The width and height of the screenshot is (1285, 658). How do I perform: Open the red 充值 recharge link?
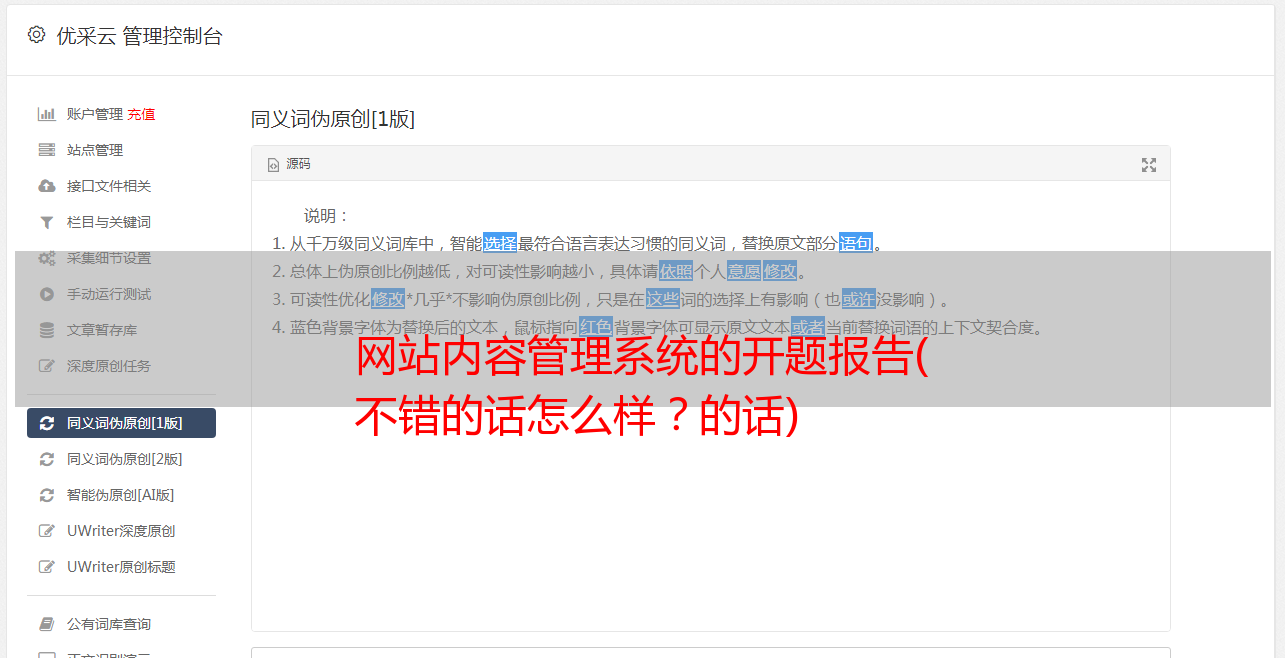click(141, 114)
